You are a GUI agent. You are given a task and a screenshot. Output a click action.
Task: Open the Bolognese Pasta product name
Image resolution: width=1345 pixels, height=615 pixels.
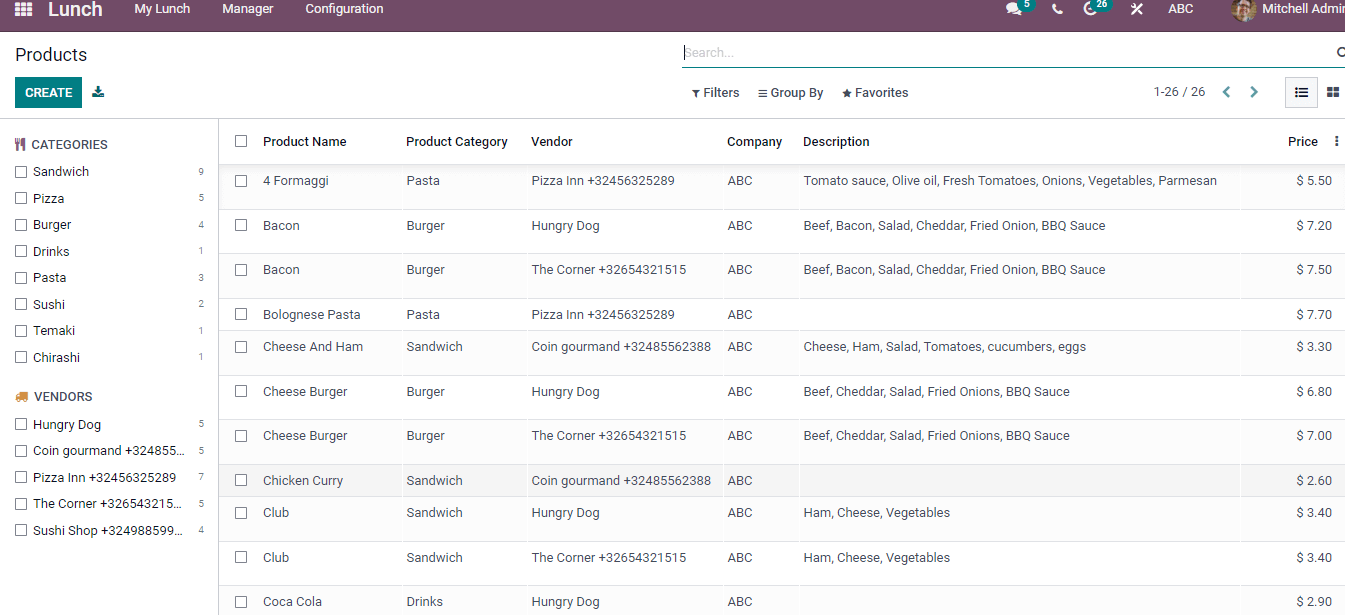(x=312, y=314)
